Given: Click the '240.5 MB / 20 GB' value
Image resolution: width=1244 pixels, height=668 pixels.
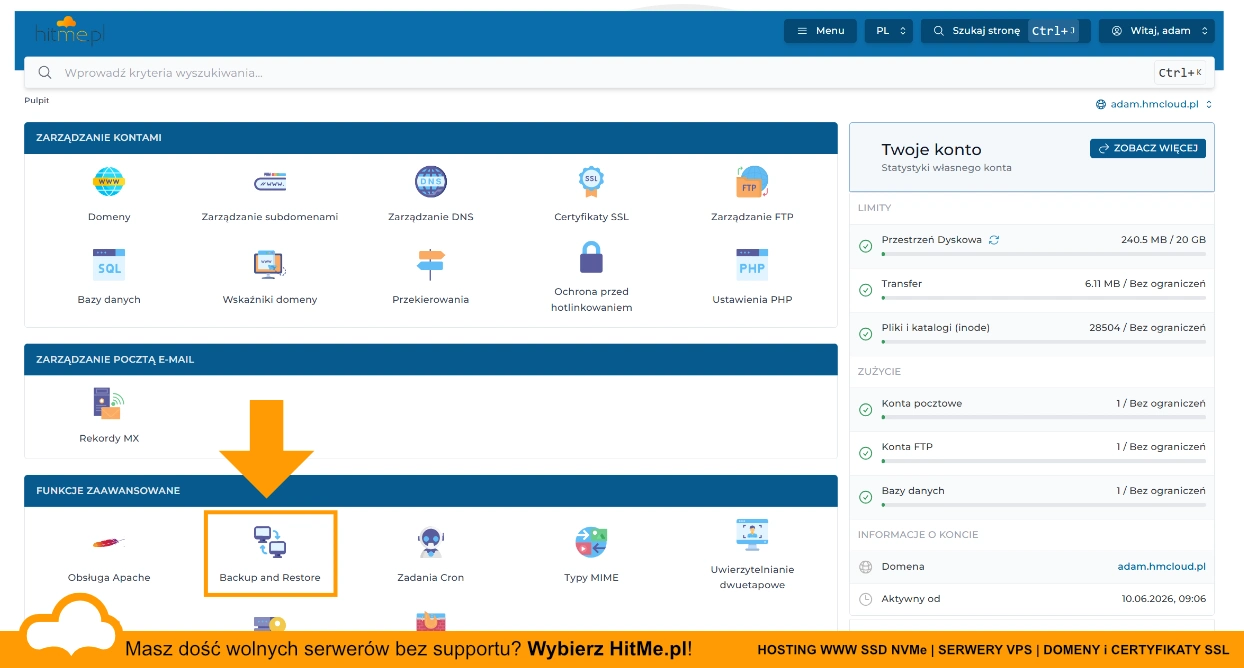Looking at the screenshot, I should tap(1163, 240).
